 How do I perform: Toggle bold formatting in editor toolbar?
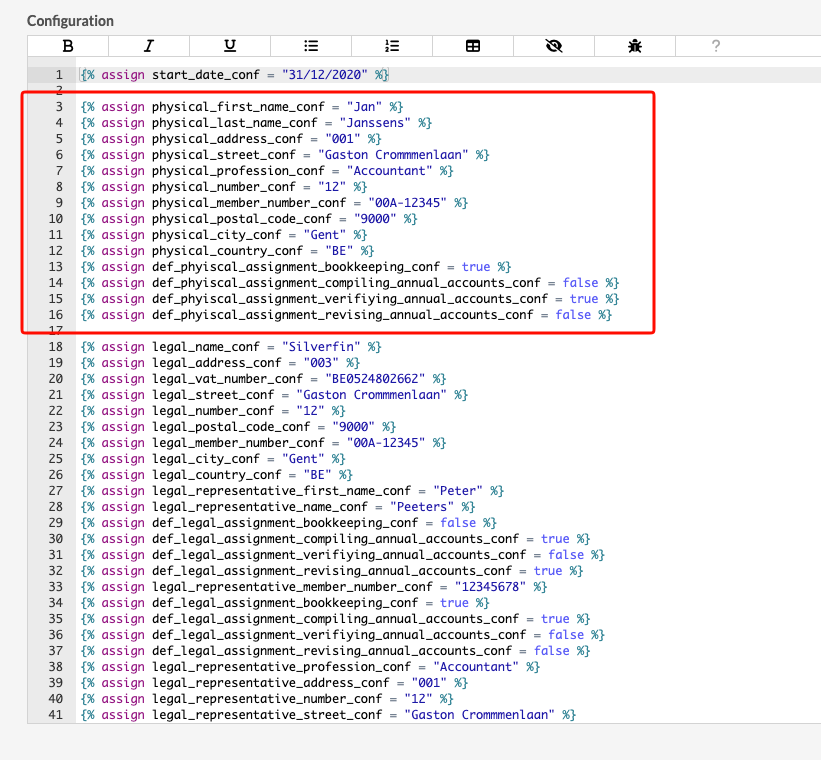[x=68, y=46]
